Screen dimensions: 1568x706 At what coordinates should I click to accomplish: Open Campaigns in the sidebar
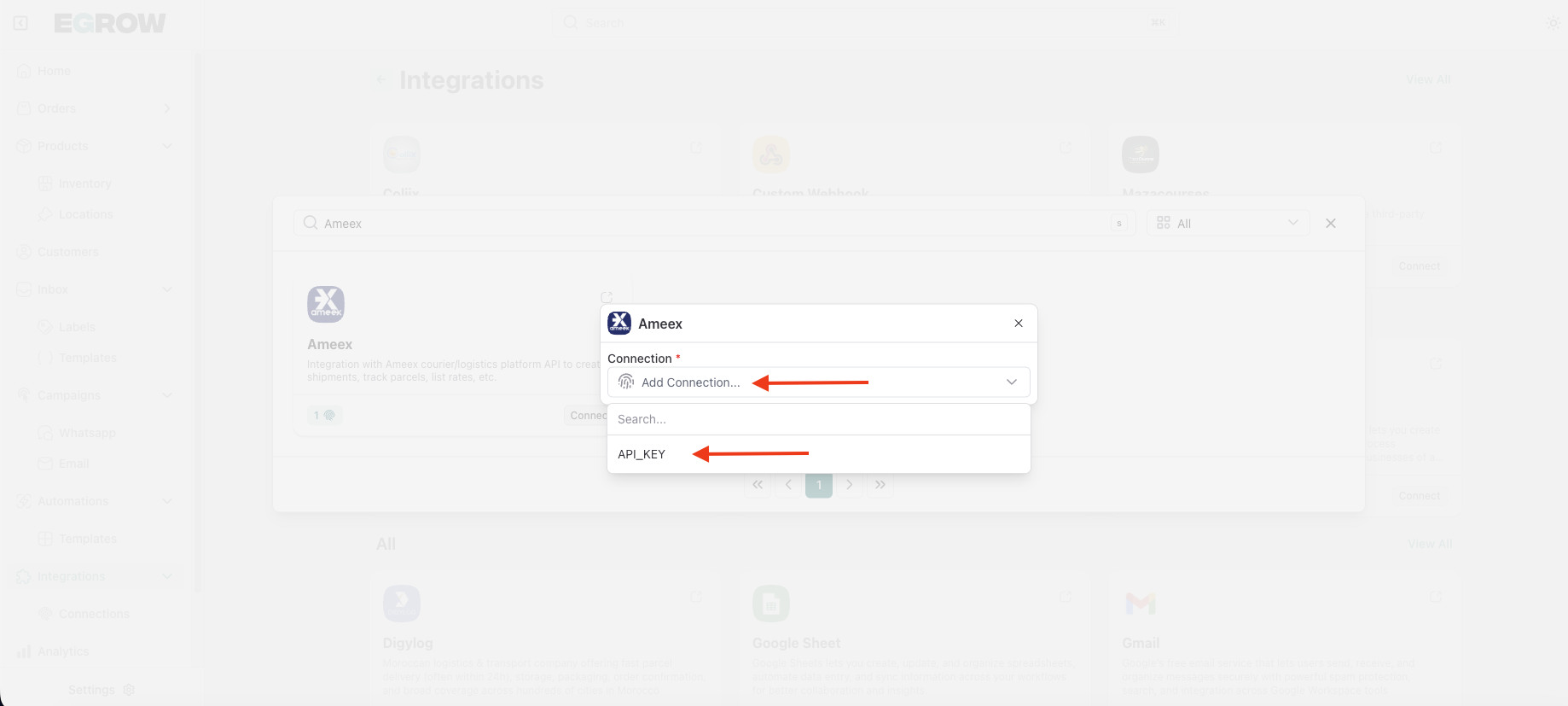[69, 395]
